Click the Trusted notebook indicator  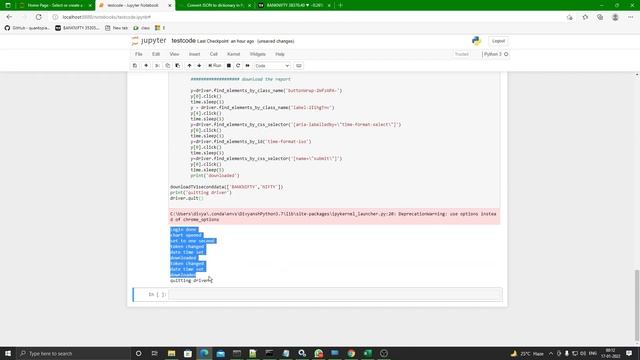462,54
